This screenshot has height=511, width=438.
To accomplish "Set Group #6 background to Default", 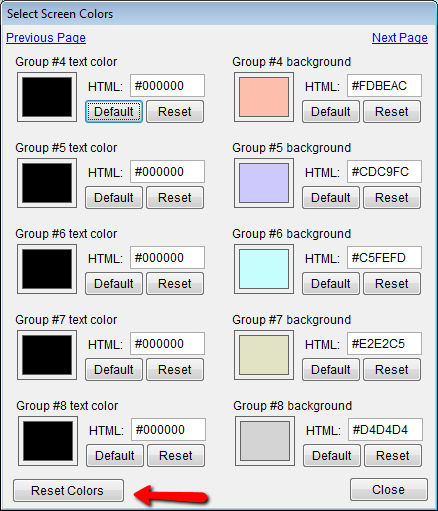I will pos(331,284).
